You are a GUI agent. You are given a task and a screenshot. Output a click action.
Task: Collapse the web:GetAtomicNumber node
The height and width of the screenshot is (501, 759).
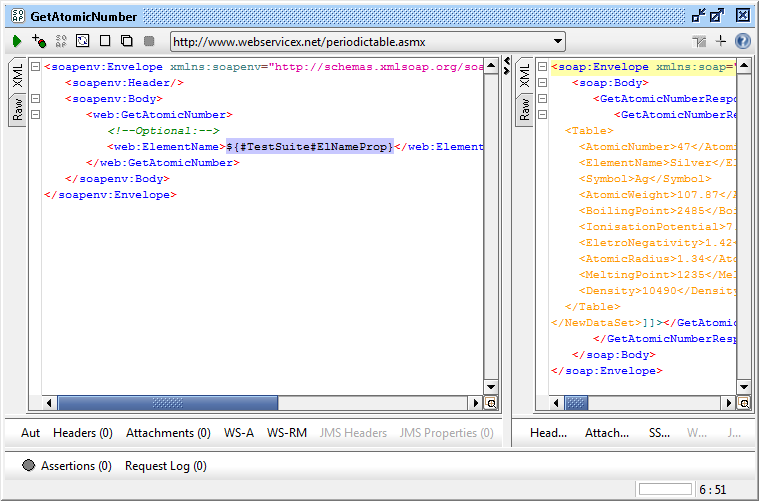coord(35,115)
